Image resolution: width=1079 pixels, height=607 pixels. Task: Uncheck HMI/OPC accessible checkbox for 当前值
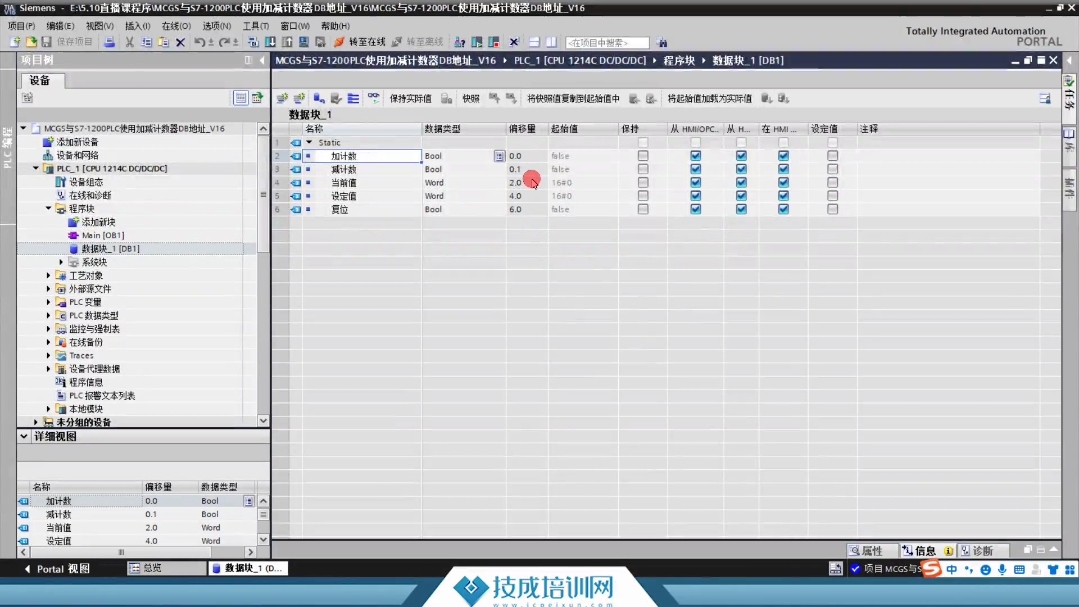pos(695,183)
